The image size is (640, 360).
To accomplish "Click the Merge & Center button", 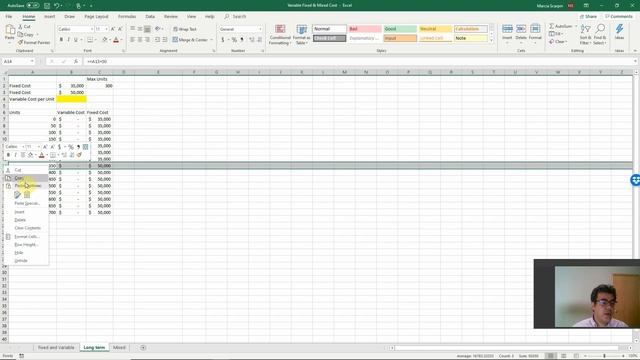I will pos(190,40).
